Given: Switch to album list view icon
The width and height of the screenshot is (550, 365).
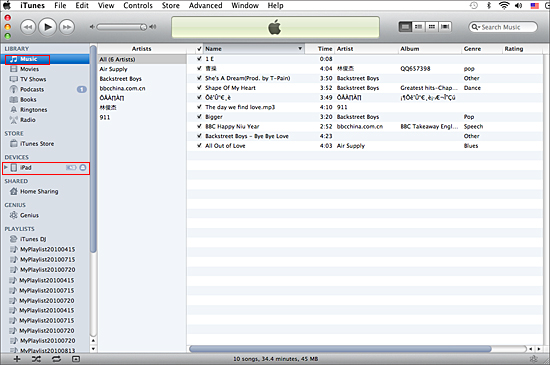Looking at the screenshot, I should [418, 27].
